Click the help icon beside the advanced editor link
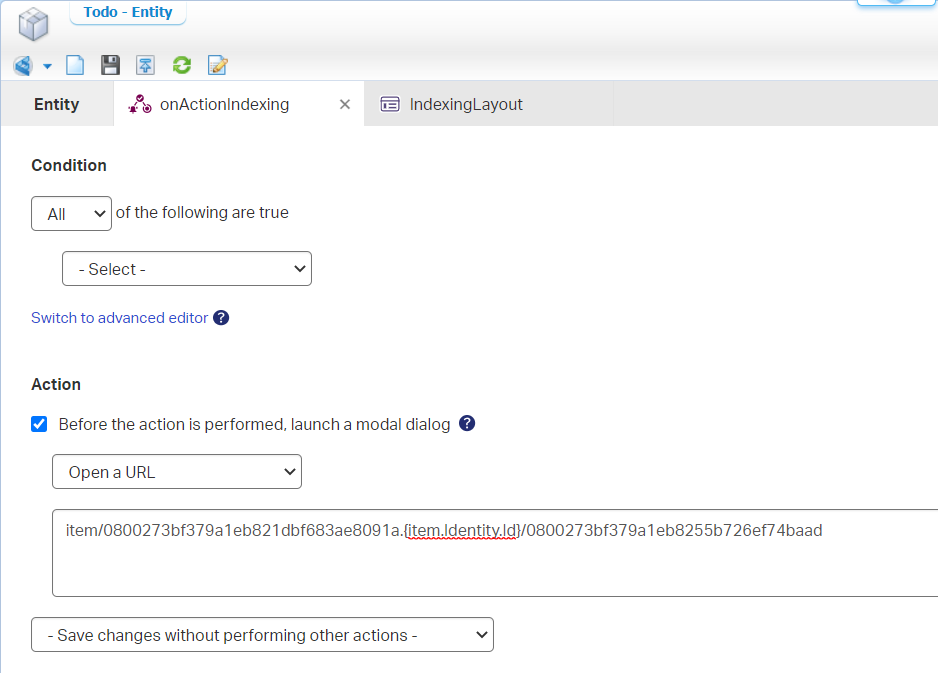This screenshot has height=673, width=938. (221, 318)
